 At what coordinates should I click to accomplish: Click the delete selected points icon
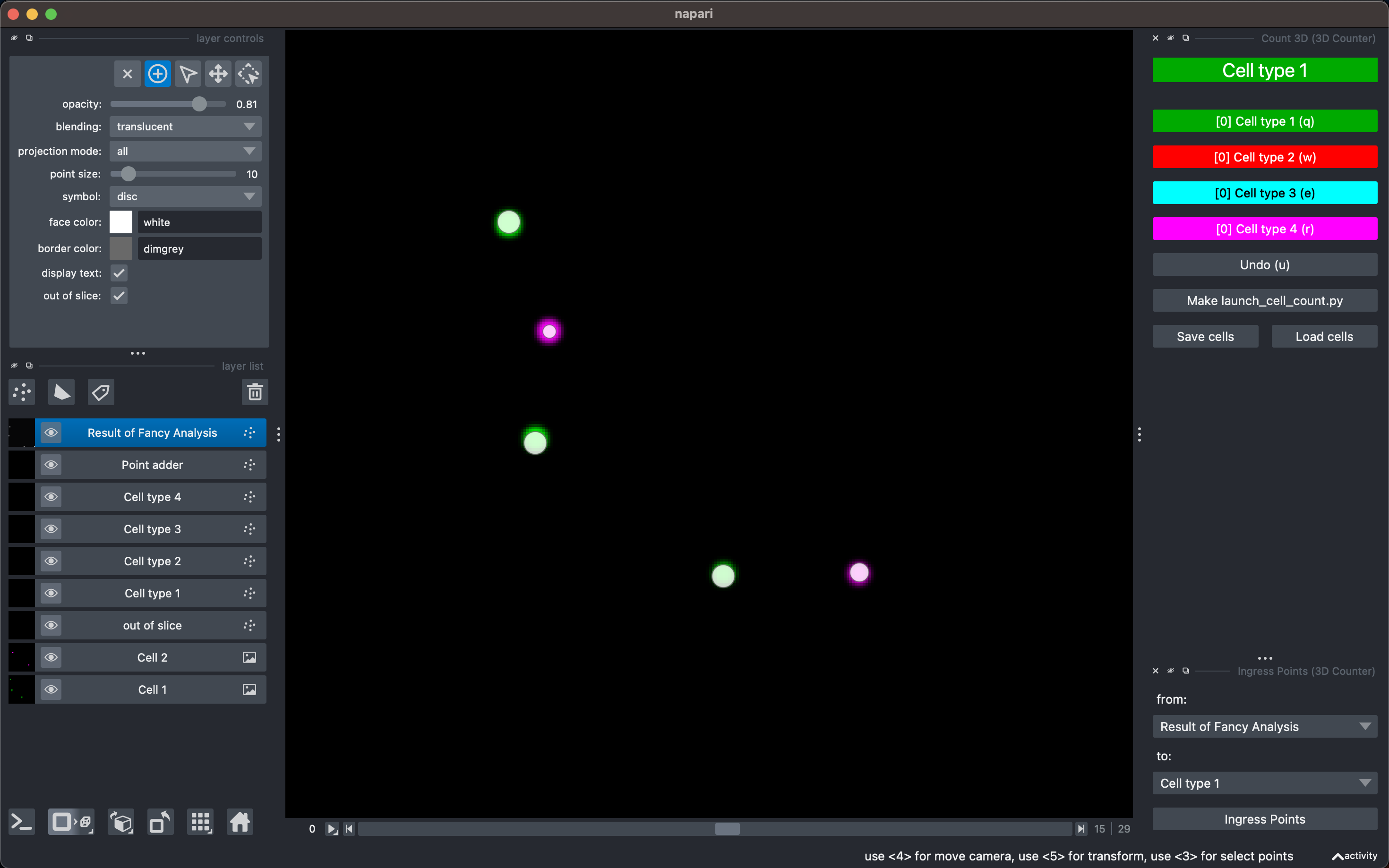click(128, 73)
